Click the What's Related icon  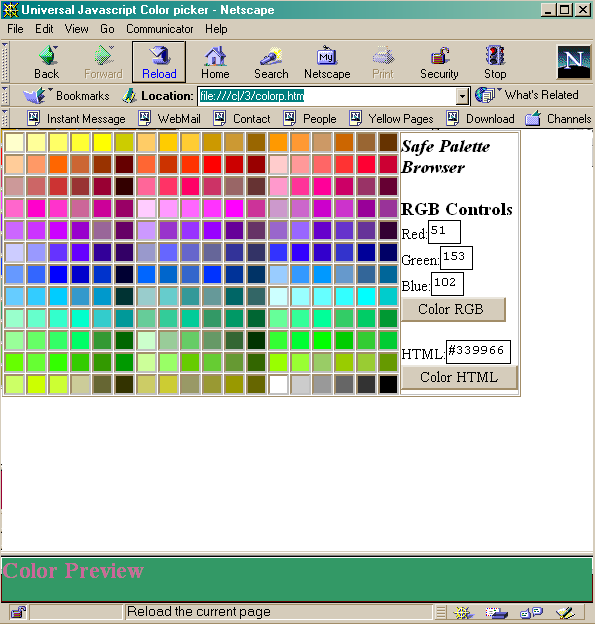pos(485,96)
